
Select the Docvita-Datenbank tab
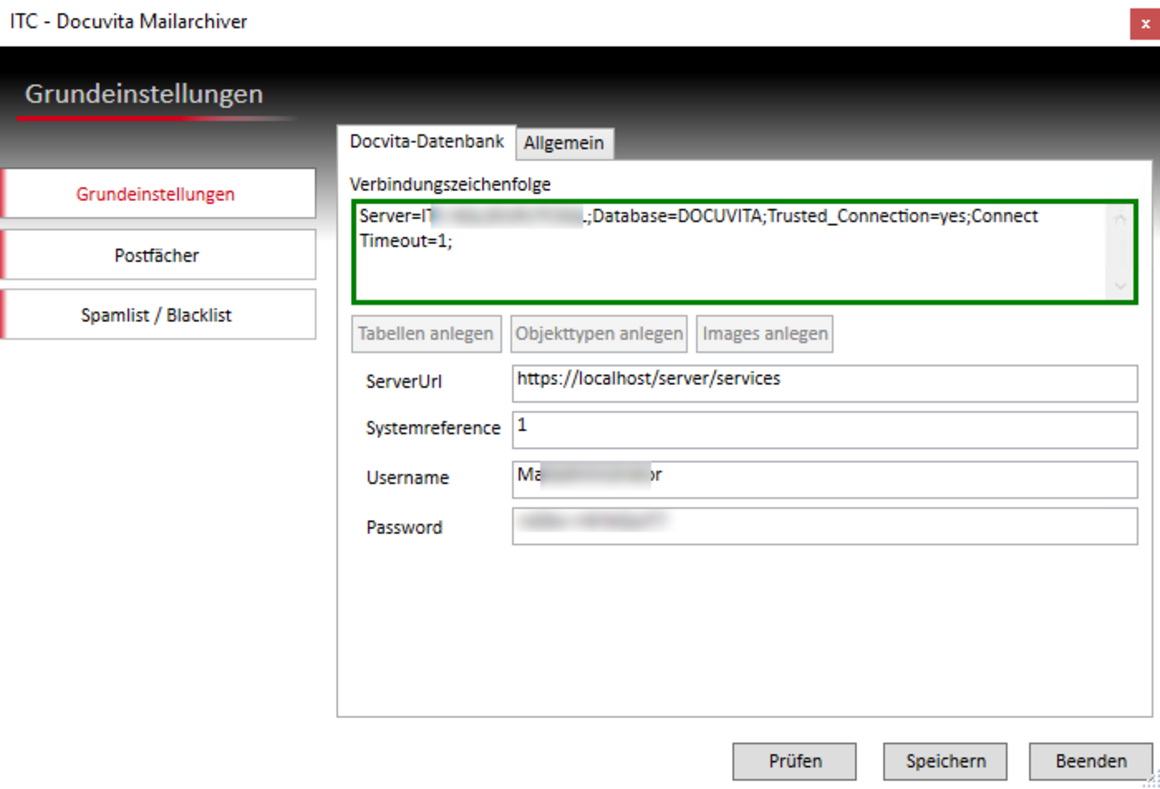427,142
